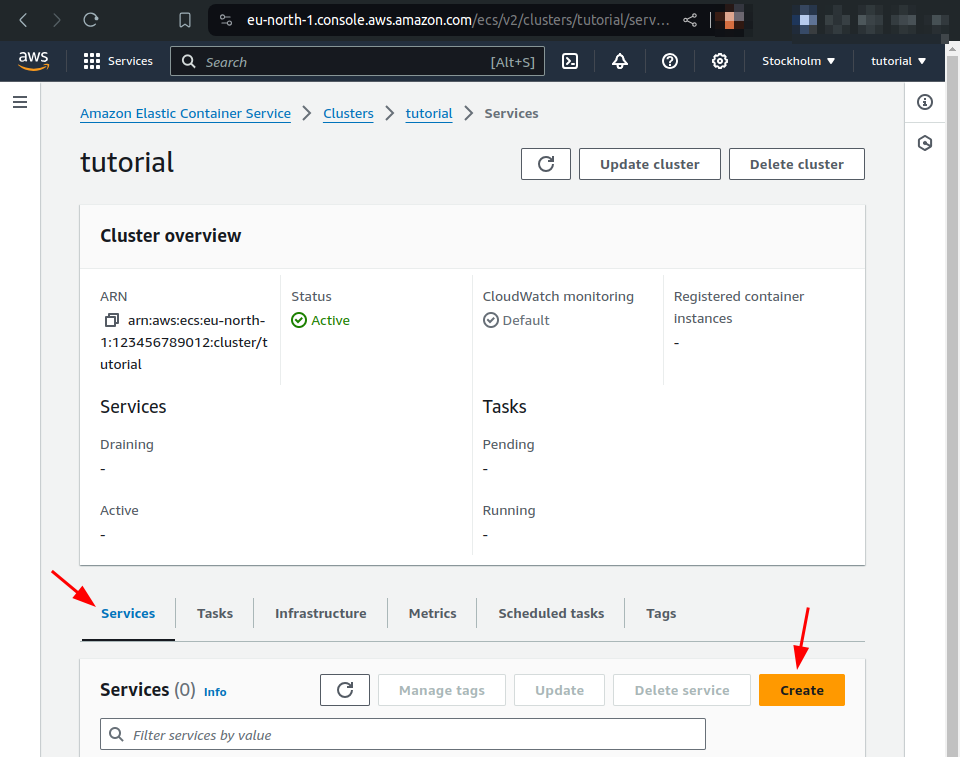The height and width of the screenshot is (757, 960).
Task: Click the orange Create button
Action: coord(801,690)
